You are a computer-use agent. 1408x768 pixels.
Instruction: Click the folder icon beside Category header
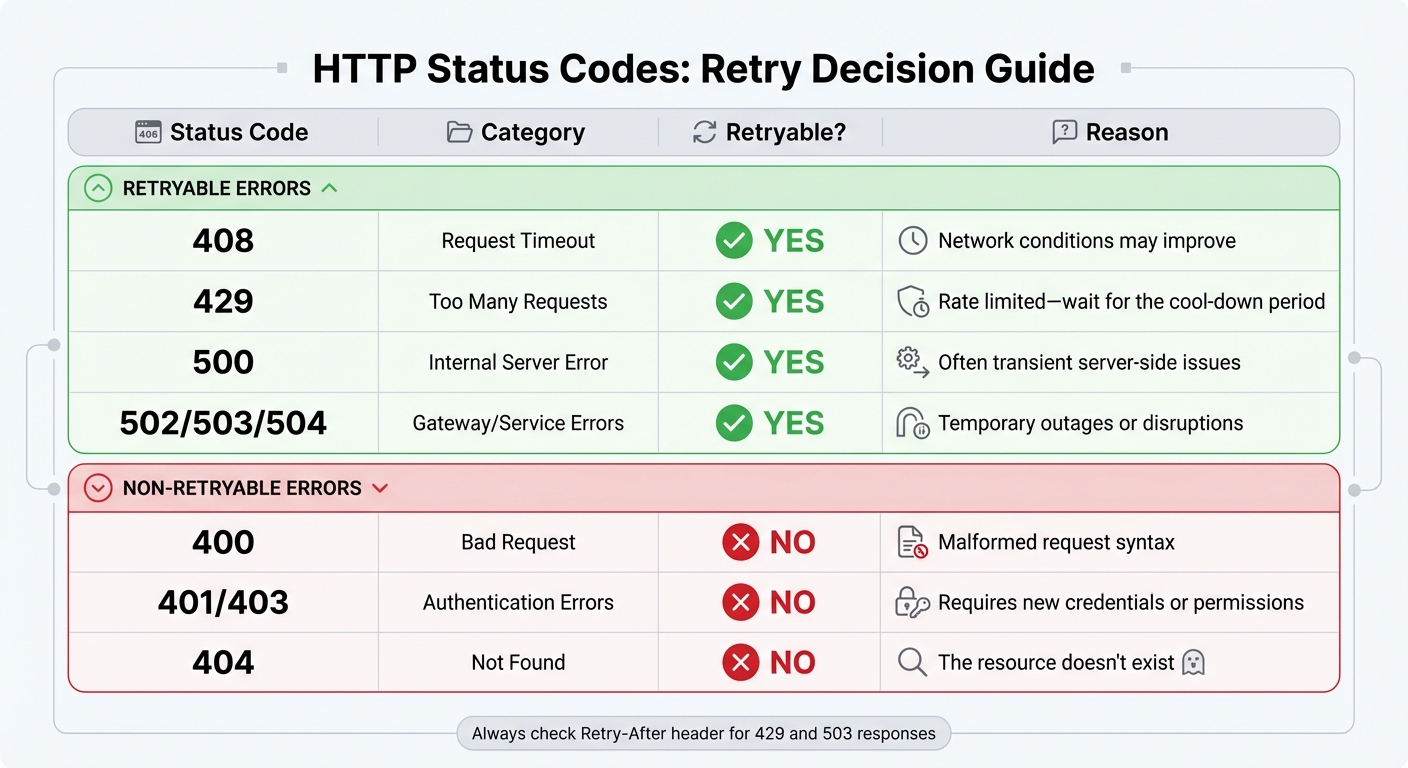459,132
